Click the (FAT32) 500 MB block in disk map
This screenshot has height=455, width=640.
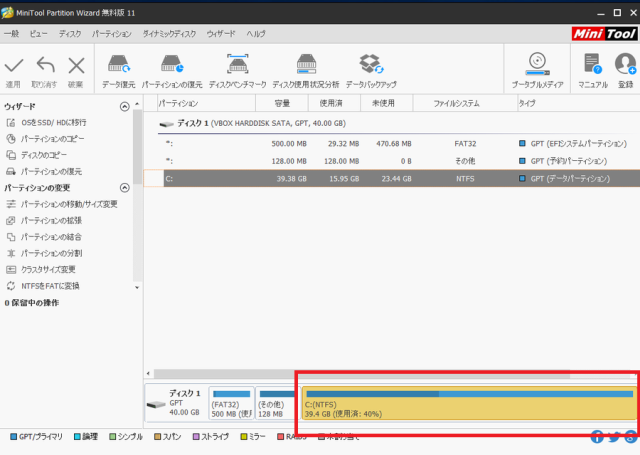click(231, 403)
